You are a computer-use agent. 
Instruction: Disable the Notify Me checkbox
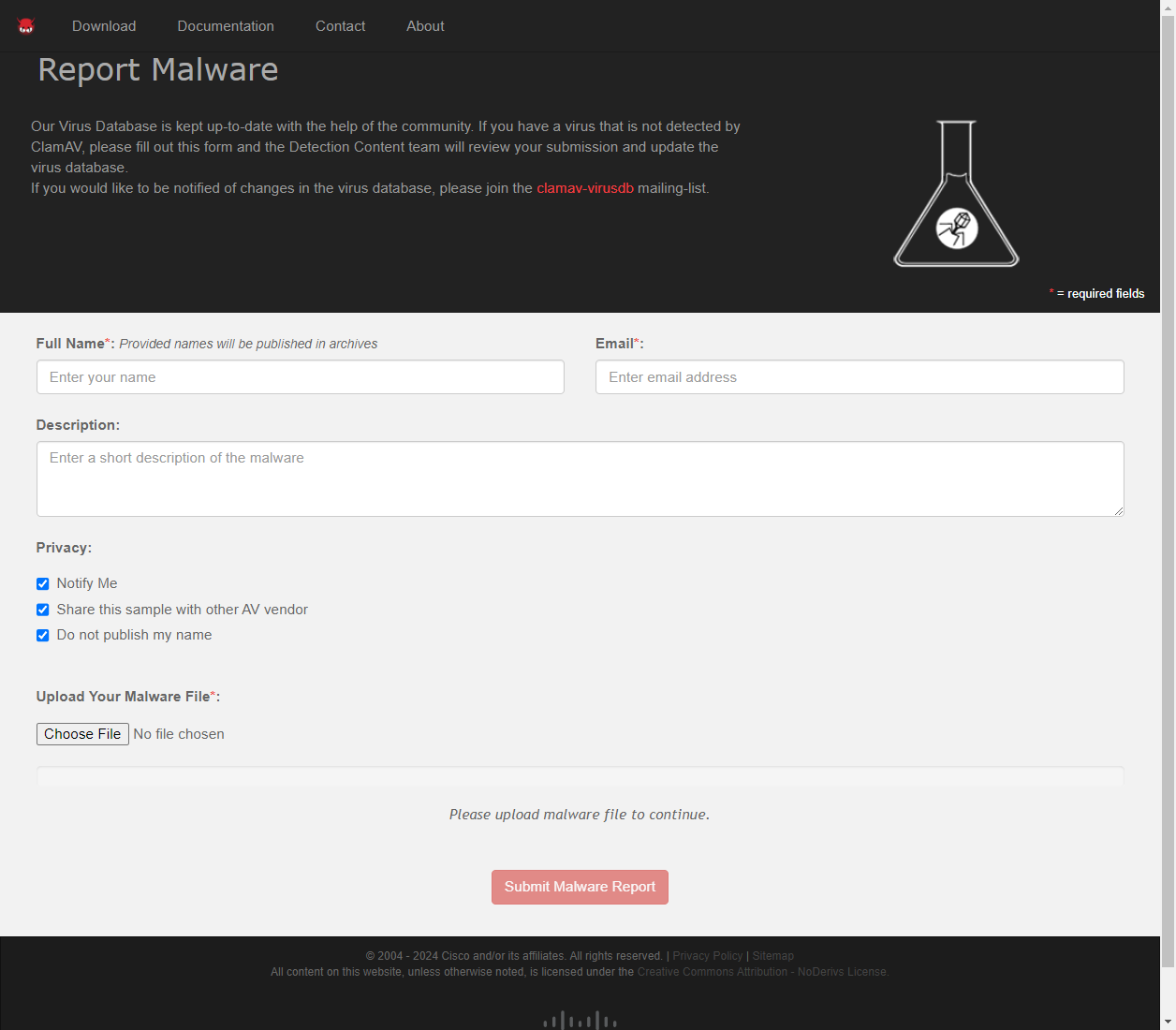[x=42, y=583]
